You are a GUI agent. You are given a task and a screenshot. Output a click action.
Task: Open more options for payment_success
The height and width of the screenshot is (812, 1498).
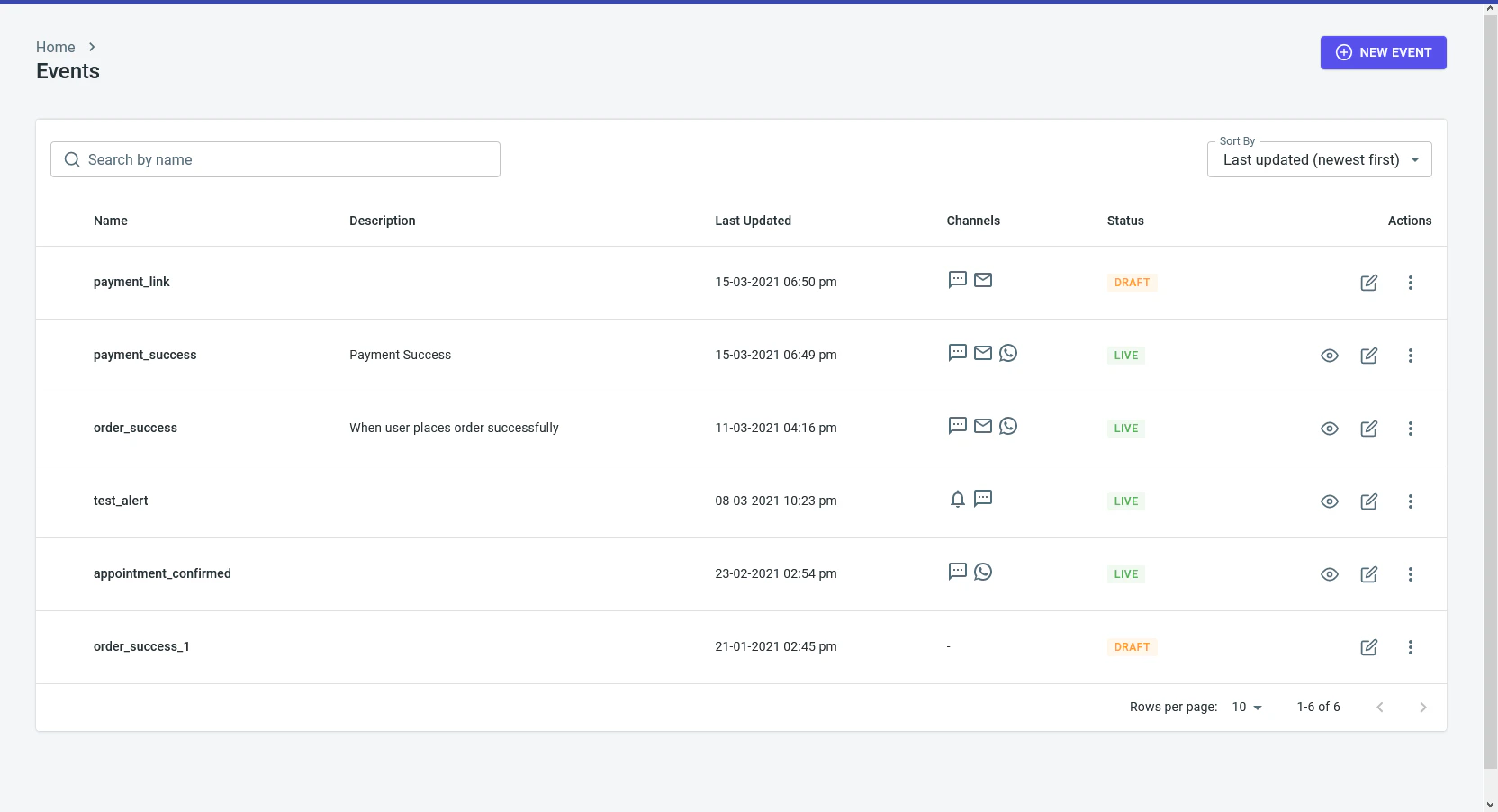pyautogui.click(x=1411, y=356)
